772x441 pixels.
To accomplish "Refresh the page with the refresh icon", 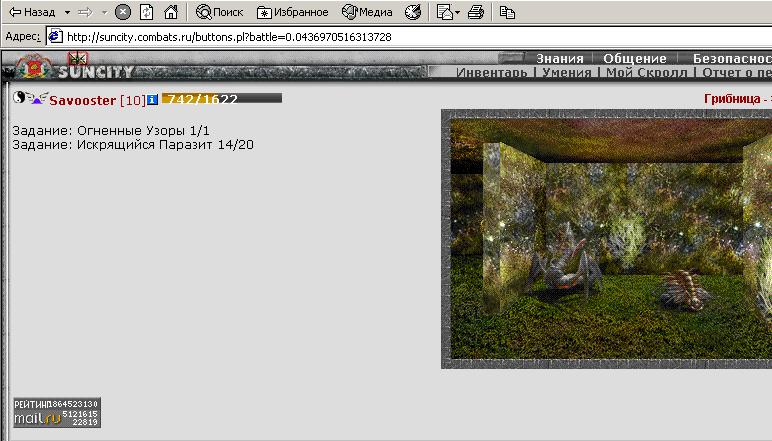I will [x=147, y=12].
